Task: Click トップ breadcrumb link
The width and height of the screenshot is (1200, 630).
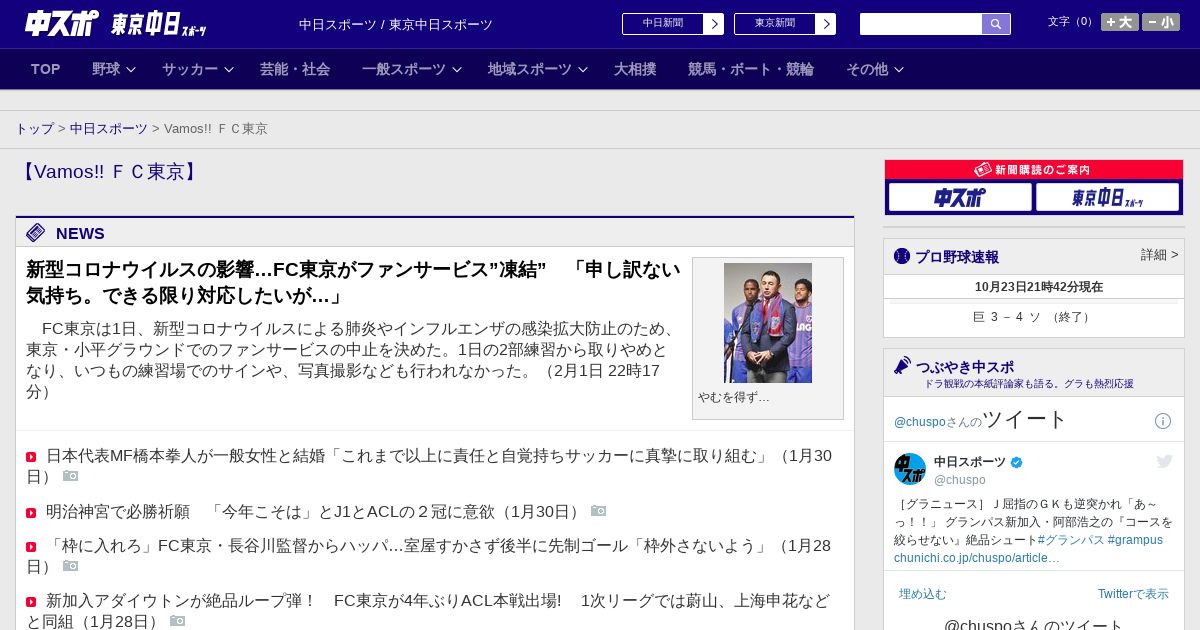Action: [x=34, y=129]
